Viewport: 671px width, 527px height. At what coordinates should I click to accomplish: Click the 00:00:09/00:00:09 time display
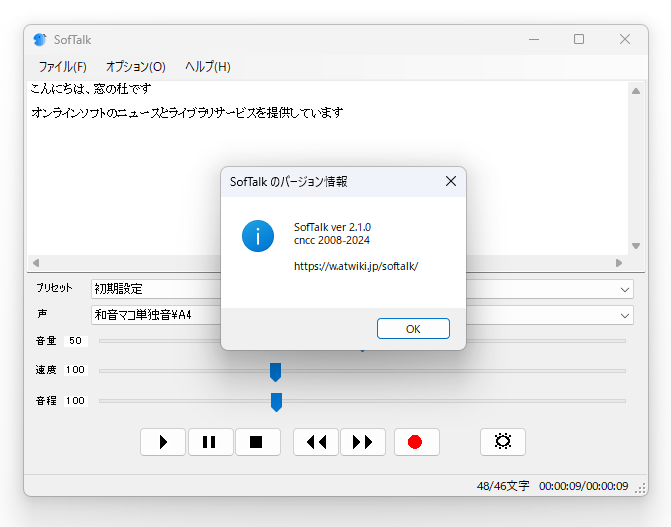pyautogui.click(x=584, y=486)
